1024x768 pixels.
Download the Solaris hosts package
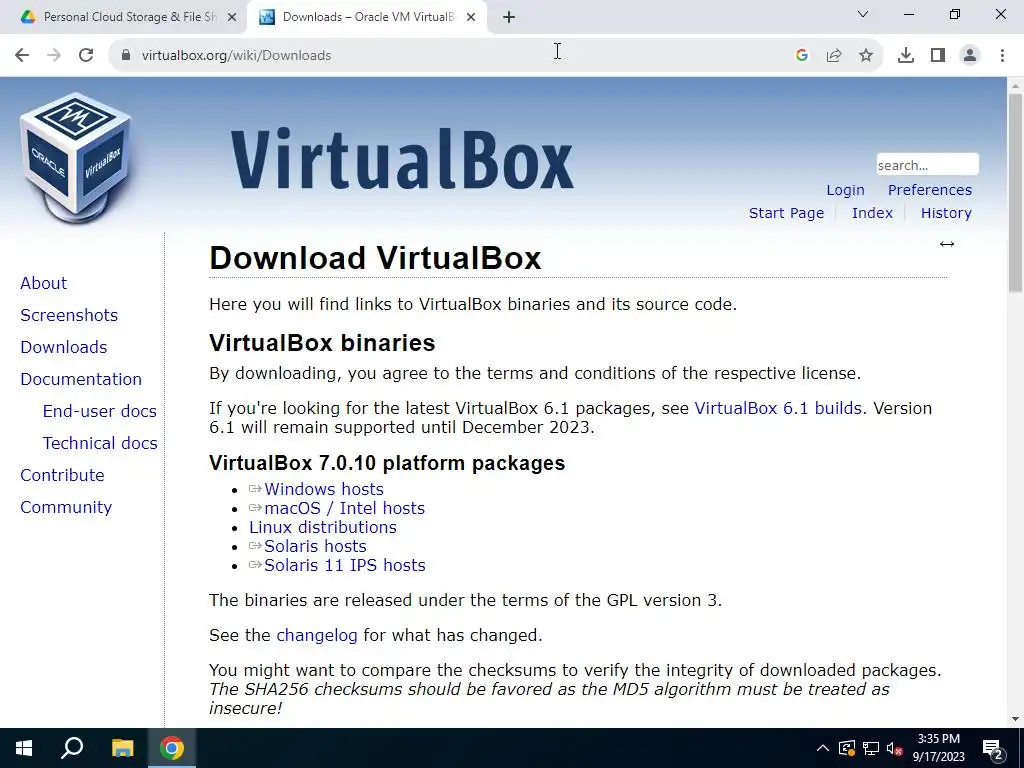coord(315,546)
